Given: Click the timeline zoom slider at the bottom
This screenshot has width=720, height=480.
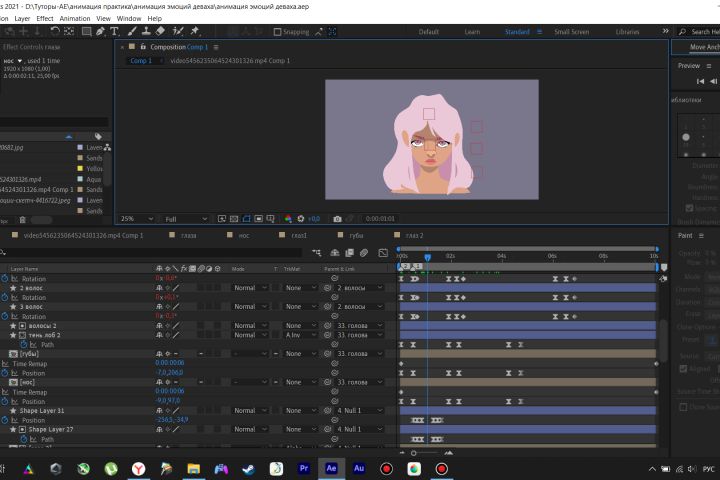Looking at the screenshot, I should point(414,453).
